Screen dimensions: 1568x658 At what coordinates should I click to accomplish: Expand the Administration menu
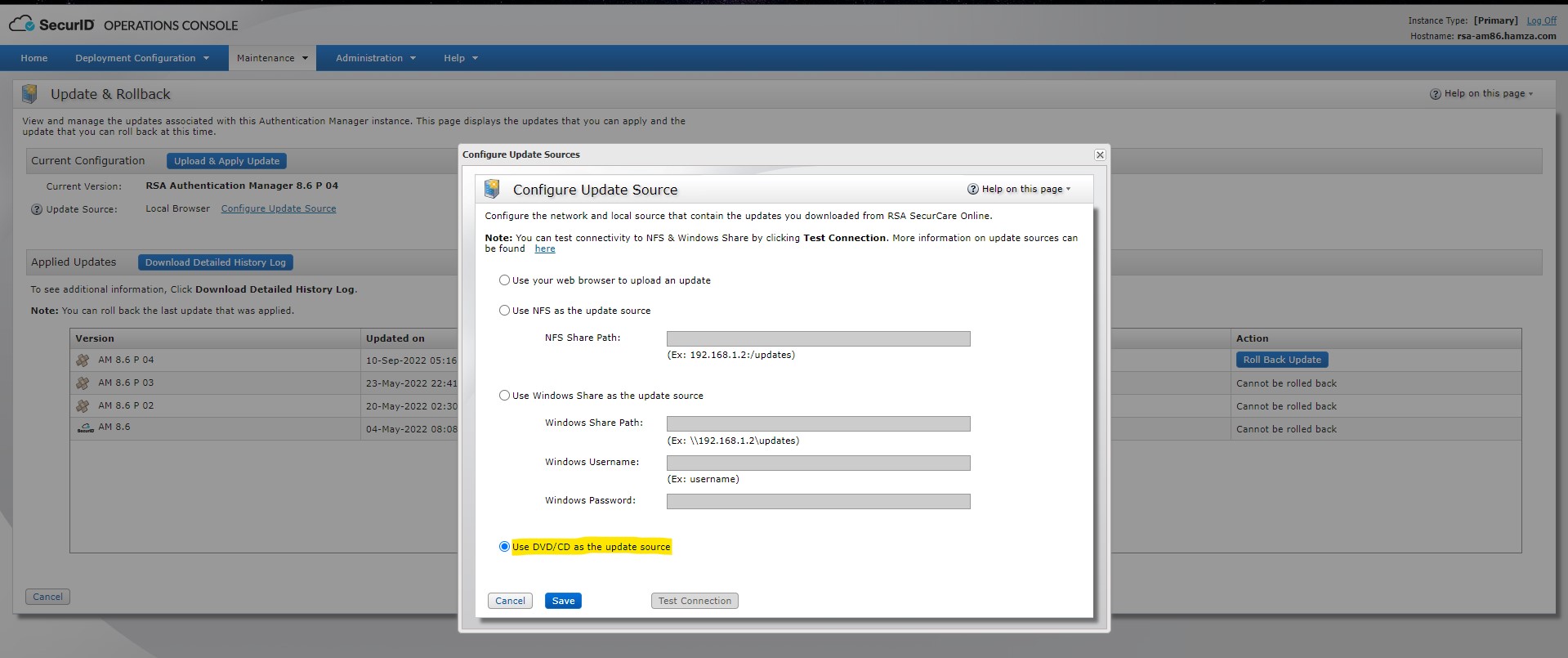coord(376,58)
